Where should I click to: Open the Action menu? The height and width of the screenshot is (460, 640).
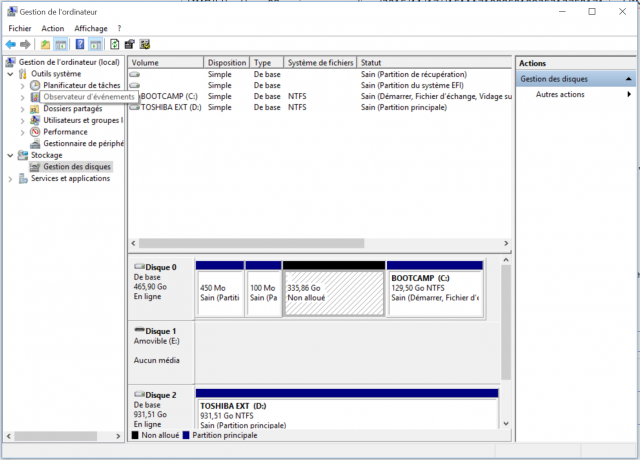point(52,28)
